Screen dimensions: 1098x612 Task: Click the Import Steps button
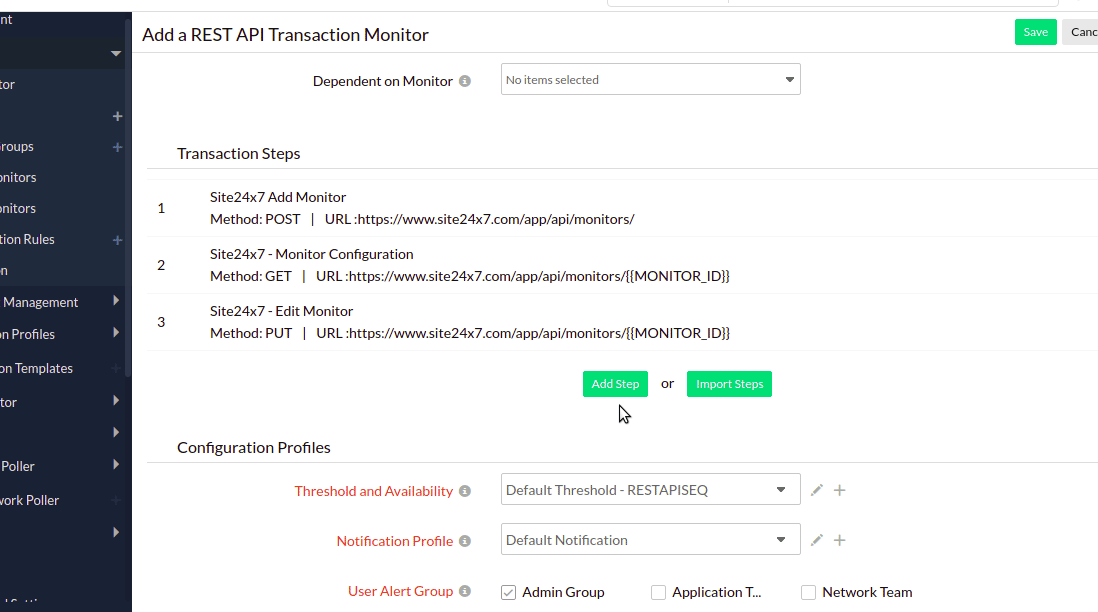(729, 384)
